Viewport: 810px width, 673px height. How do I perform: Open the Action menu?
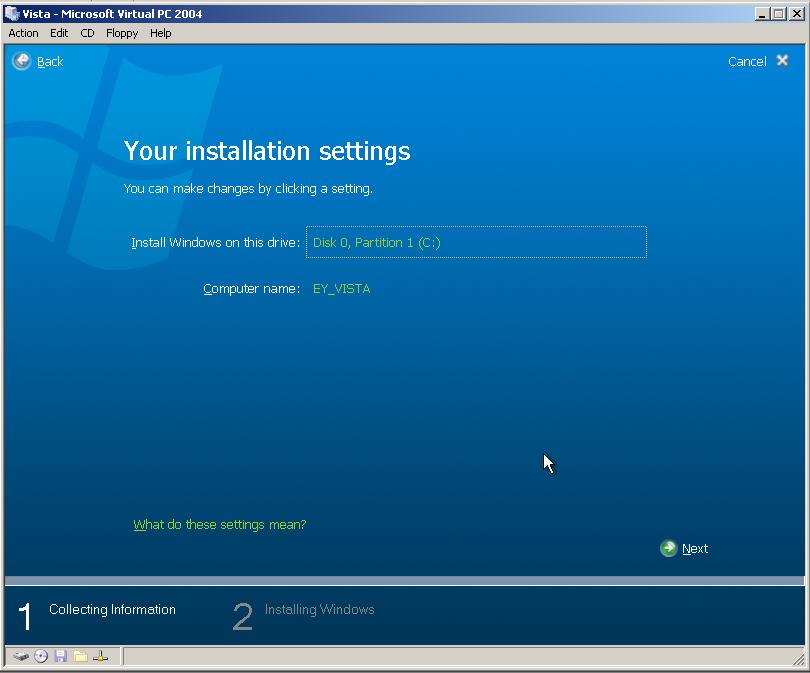(x=23, y=33)
